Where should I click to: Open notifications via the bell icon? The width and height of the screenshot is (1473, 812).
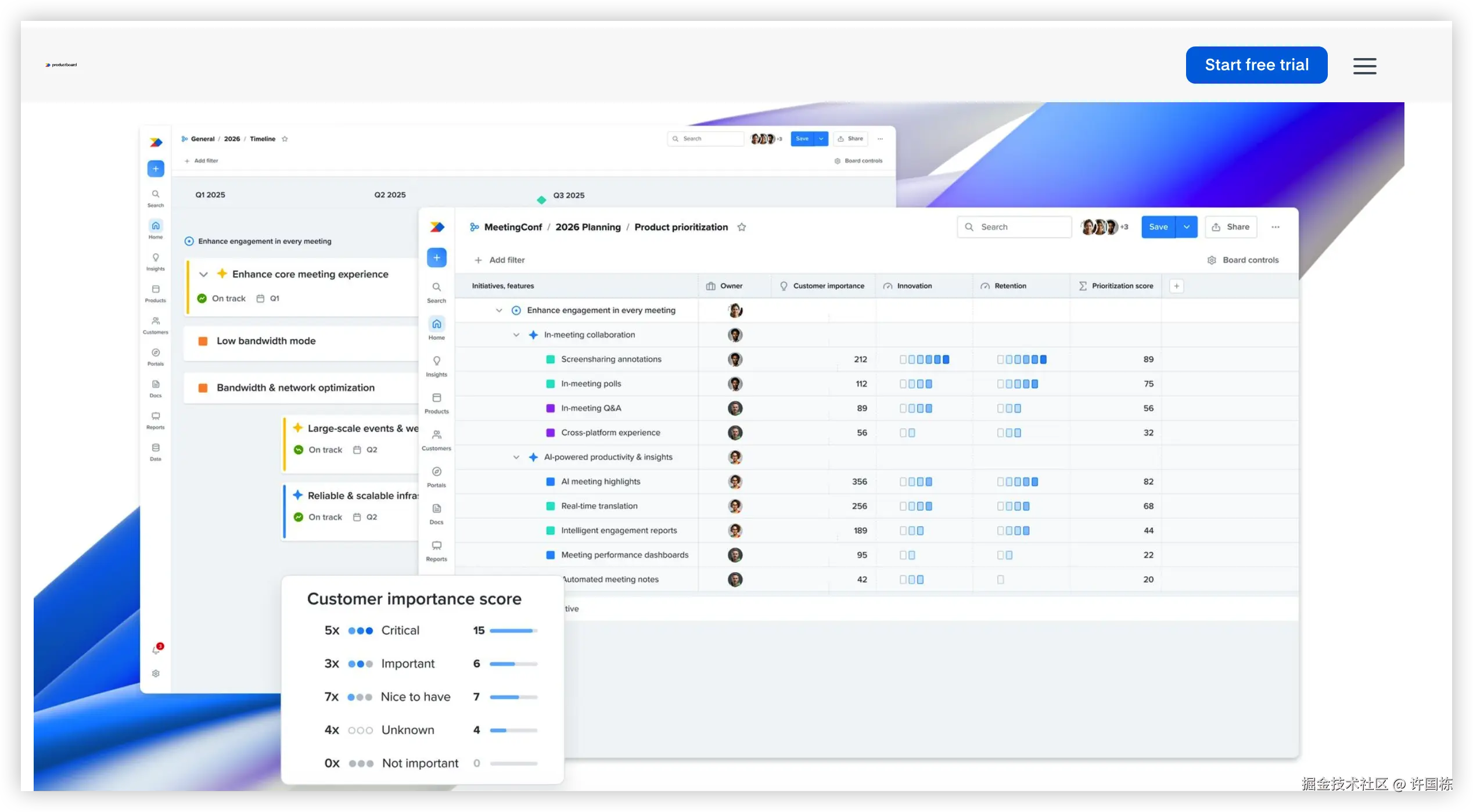(x=156, y=649)
